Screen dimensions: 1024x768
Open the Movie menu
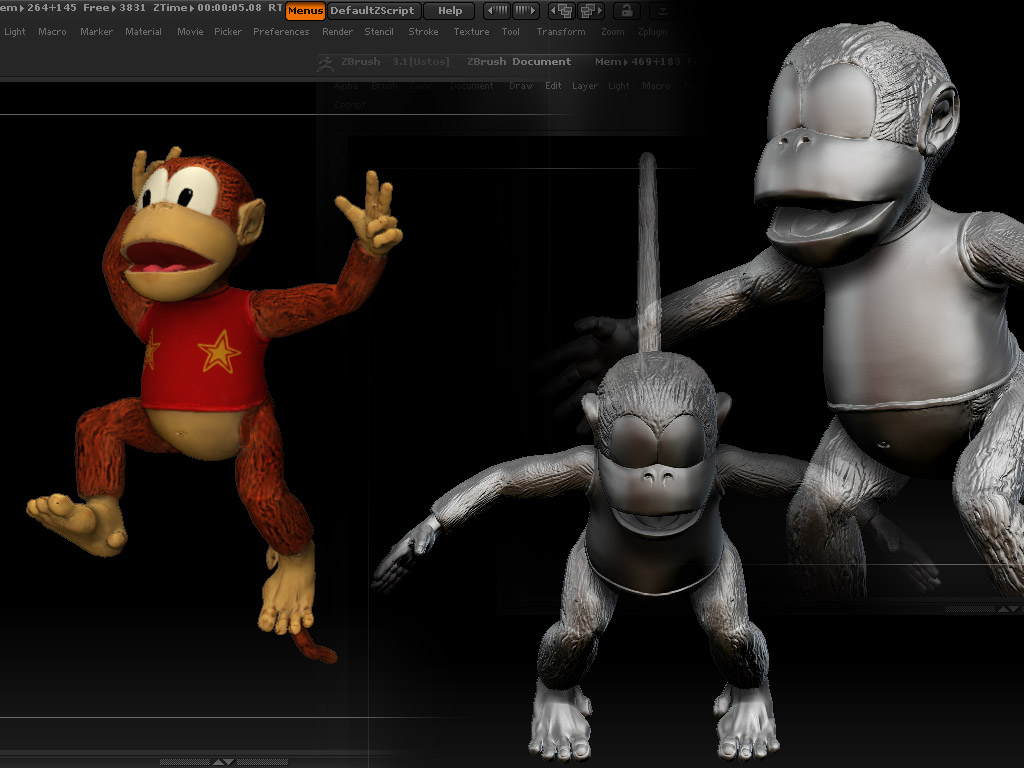[190, 31]
